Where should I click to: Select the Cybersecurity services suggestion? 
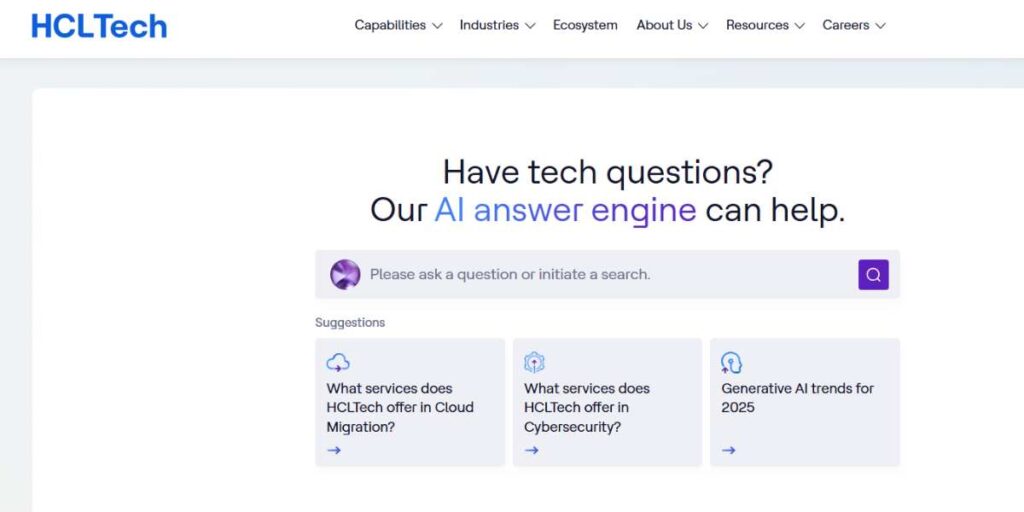607,402
